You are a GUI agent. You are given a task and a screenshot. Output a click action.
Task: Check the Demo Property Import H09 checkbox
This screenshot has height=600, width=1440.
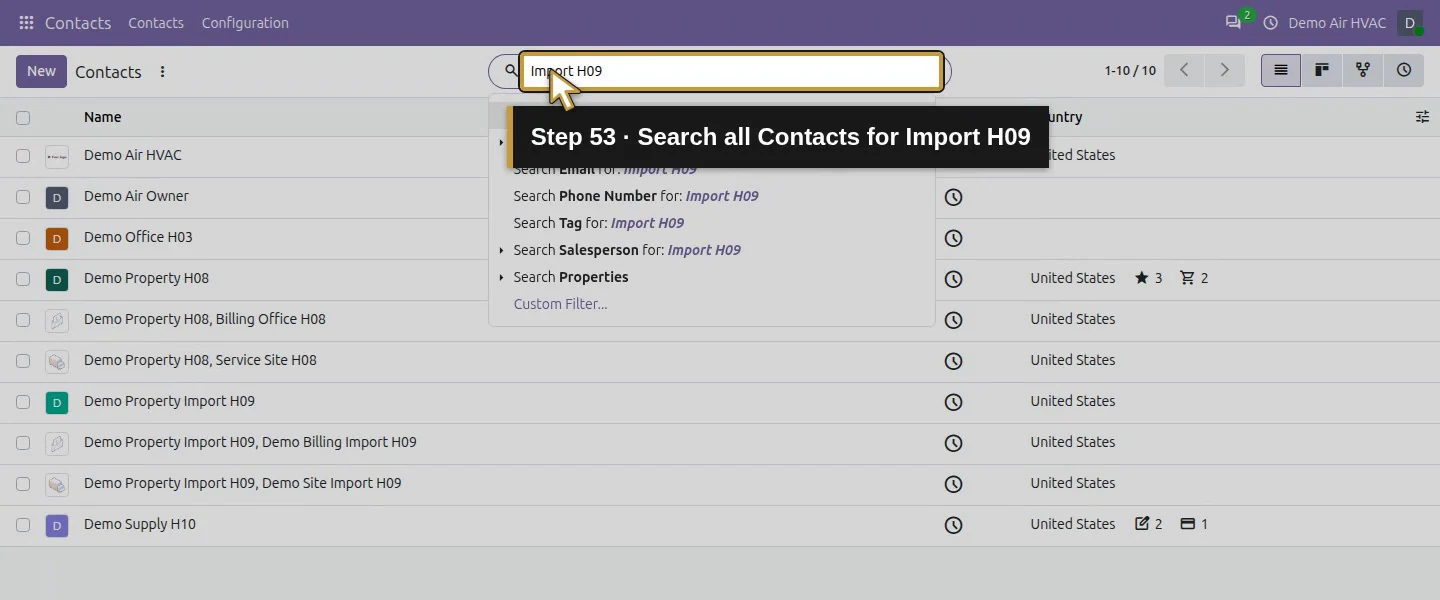tap(23, 401)
